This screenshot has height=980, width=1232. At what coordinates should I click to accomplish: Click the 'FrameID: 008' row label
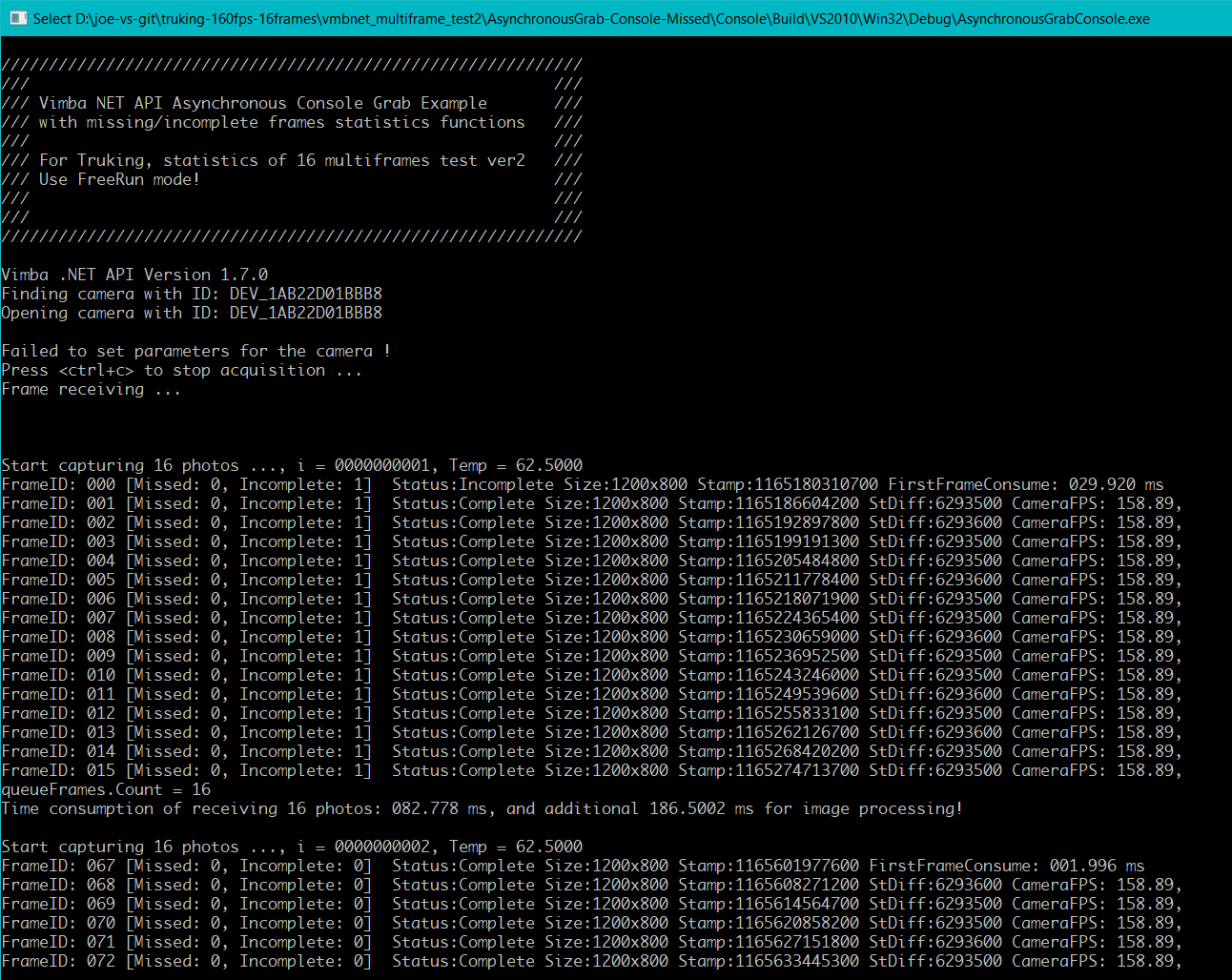[58, 637]
